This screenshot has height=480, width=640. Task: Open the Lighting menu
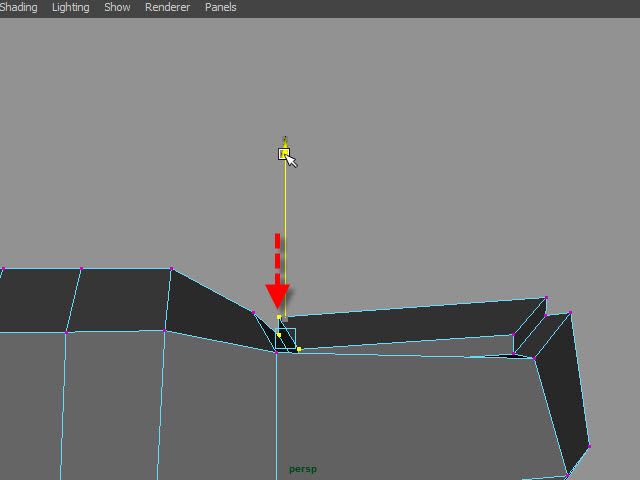point(71,7)
